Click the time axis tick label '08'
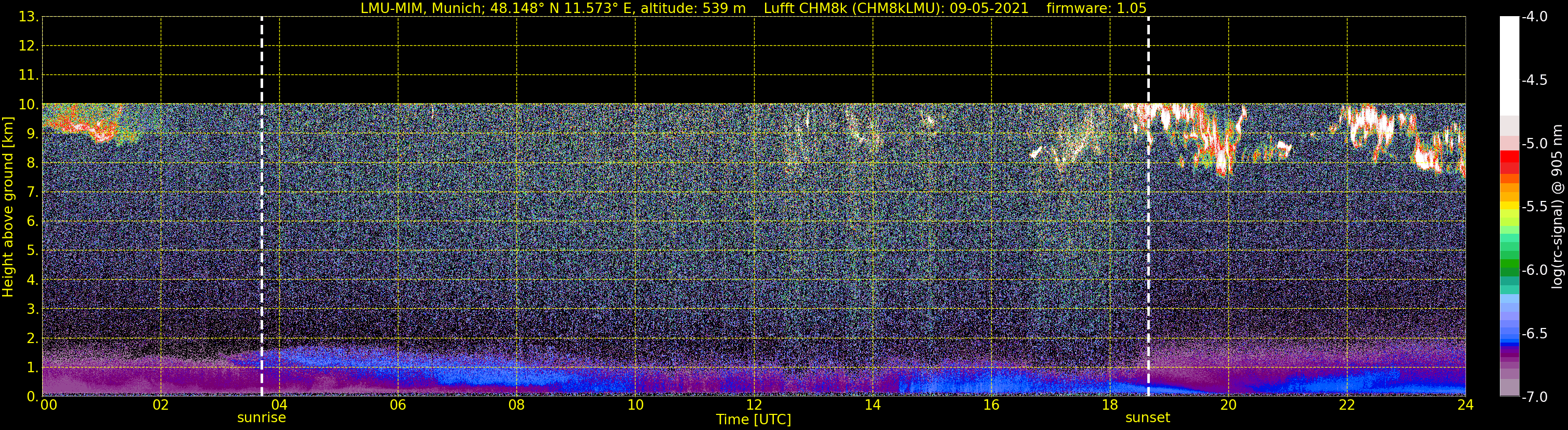1568x430 pixels. (517, 405)
